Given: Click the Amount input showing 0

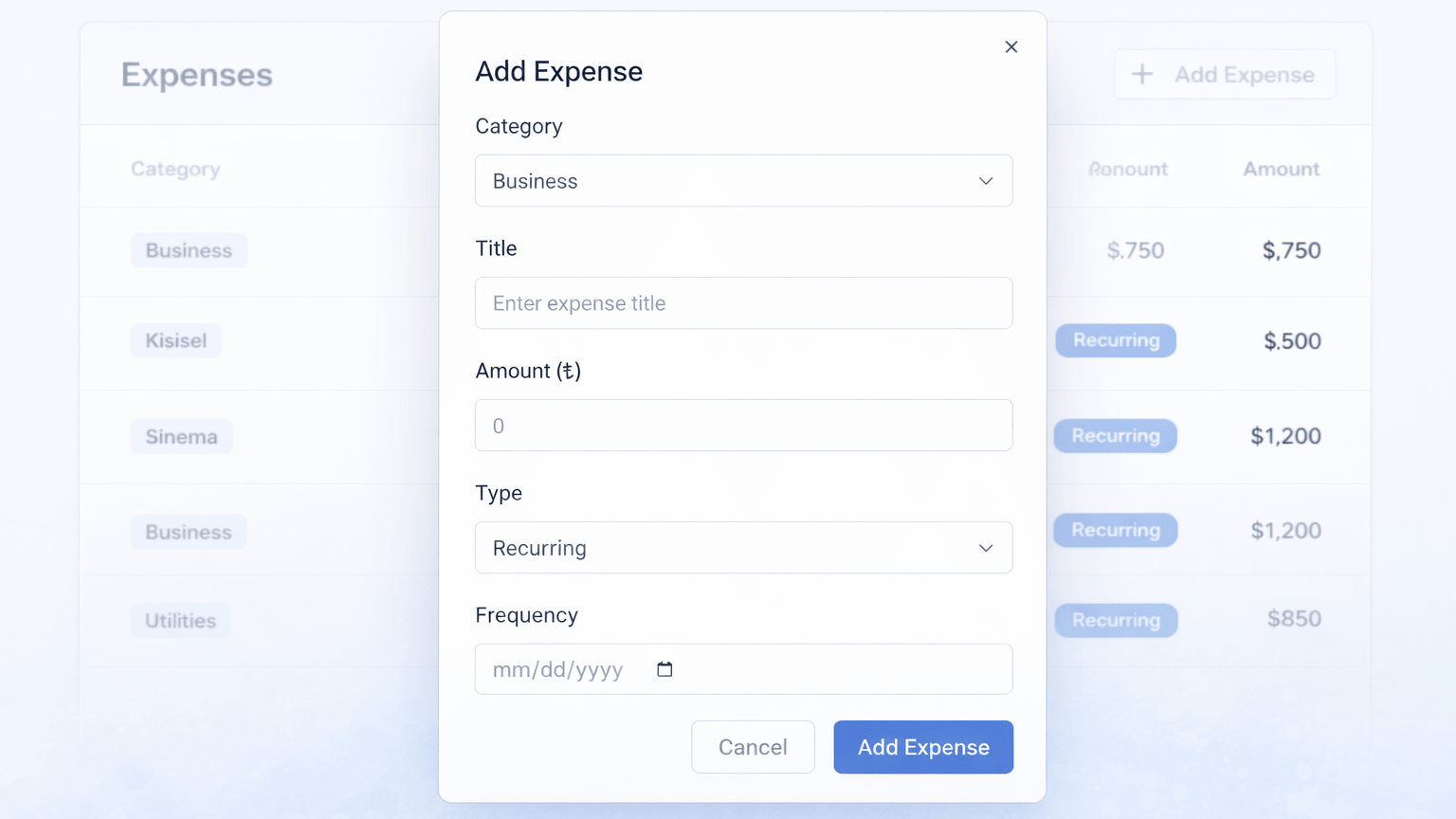Looking at the screenshot, I should click(x=743, y=425).
